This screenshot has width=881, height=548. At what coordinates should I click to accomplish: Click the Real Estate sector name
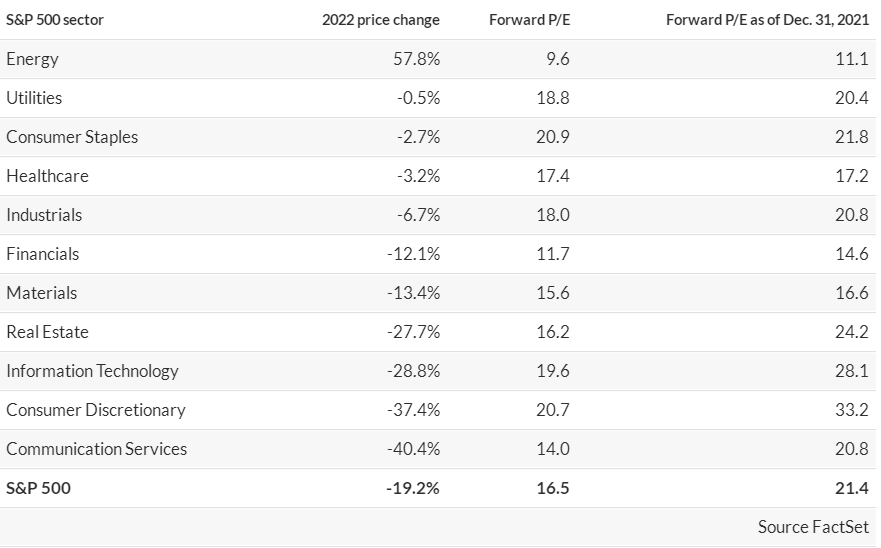[48, 332]
